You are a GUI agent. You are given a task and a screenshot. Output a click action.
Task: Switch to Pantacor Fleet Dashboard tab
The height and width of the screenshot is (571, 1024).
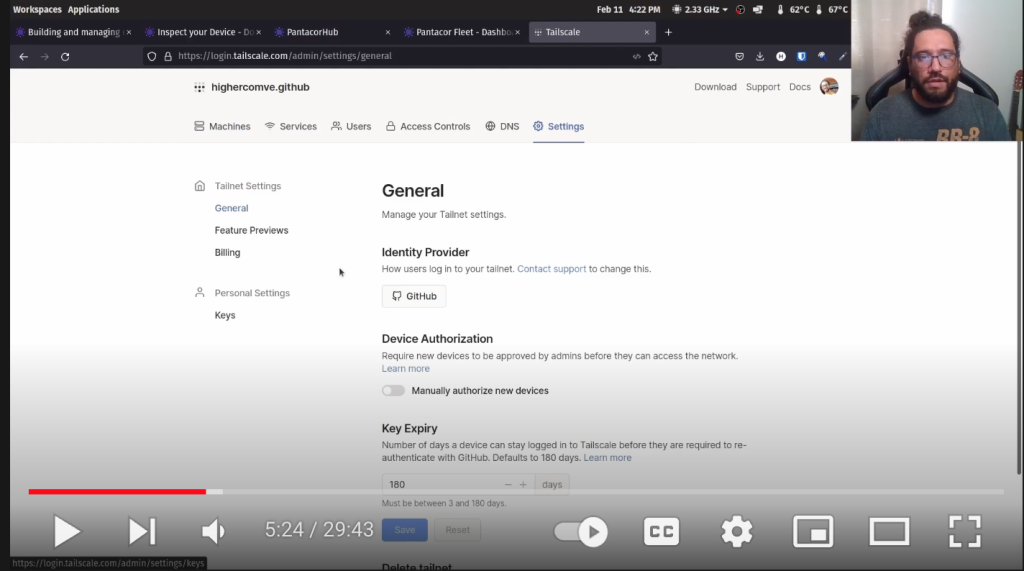[x=462, y=32]
